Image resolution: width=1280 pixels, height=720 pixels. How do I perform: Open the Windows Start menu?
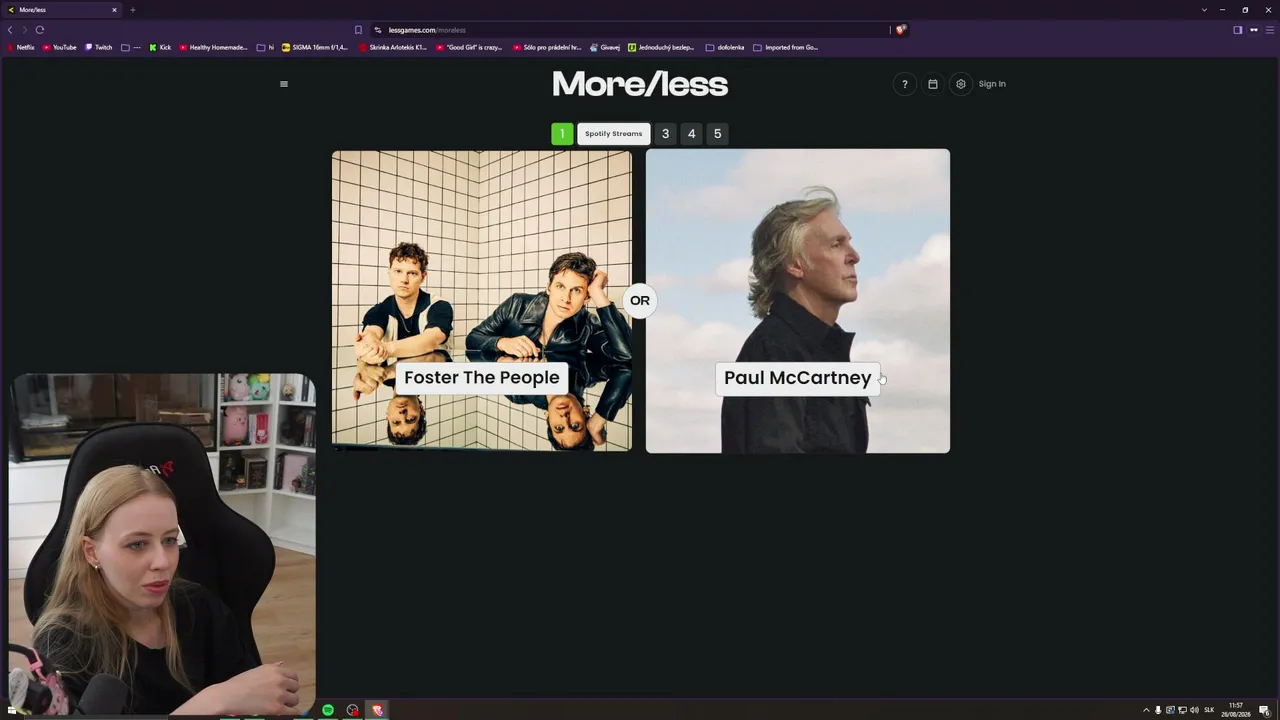[x=11, y=710]
